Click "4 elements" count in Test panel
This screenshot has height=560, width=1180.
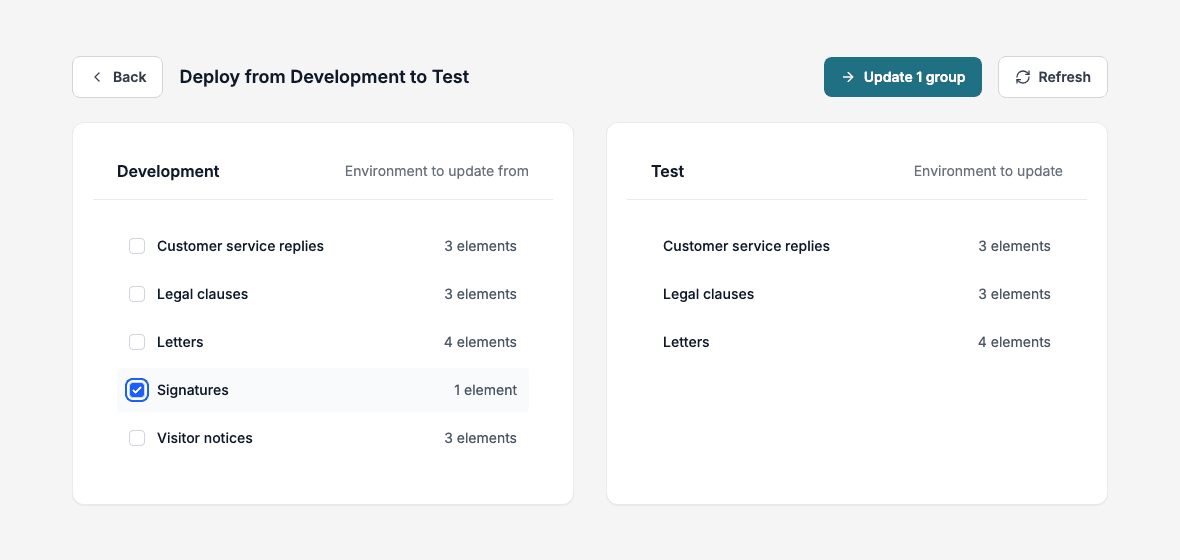[1014, 342]
